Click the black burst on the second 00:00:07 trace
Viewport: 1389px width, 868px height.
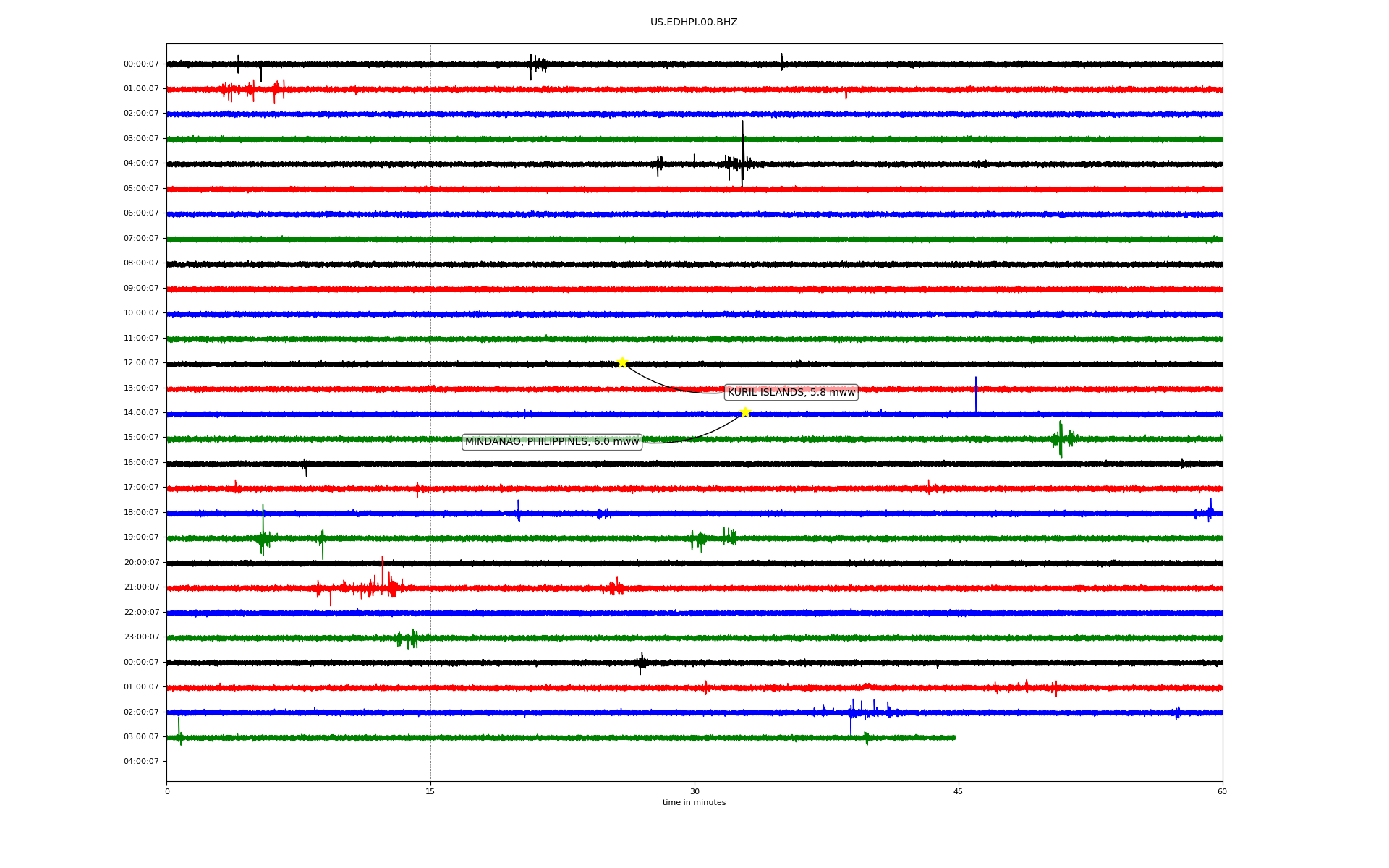click(641, 663)
